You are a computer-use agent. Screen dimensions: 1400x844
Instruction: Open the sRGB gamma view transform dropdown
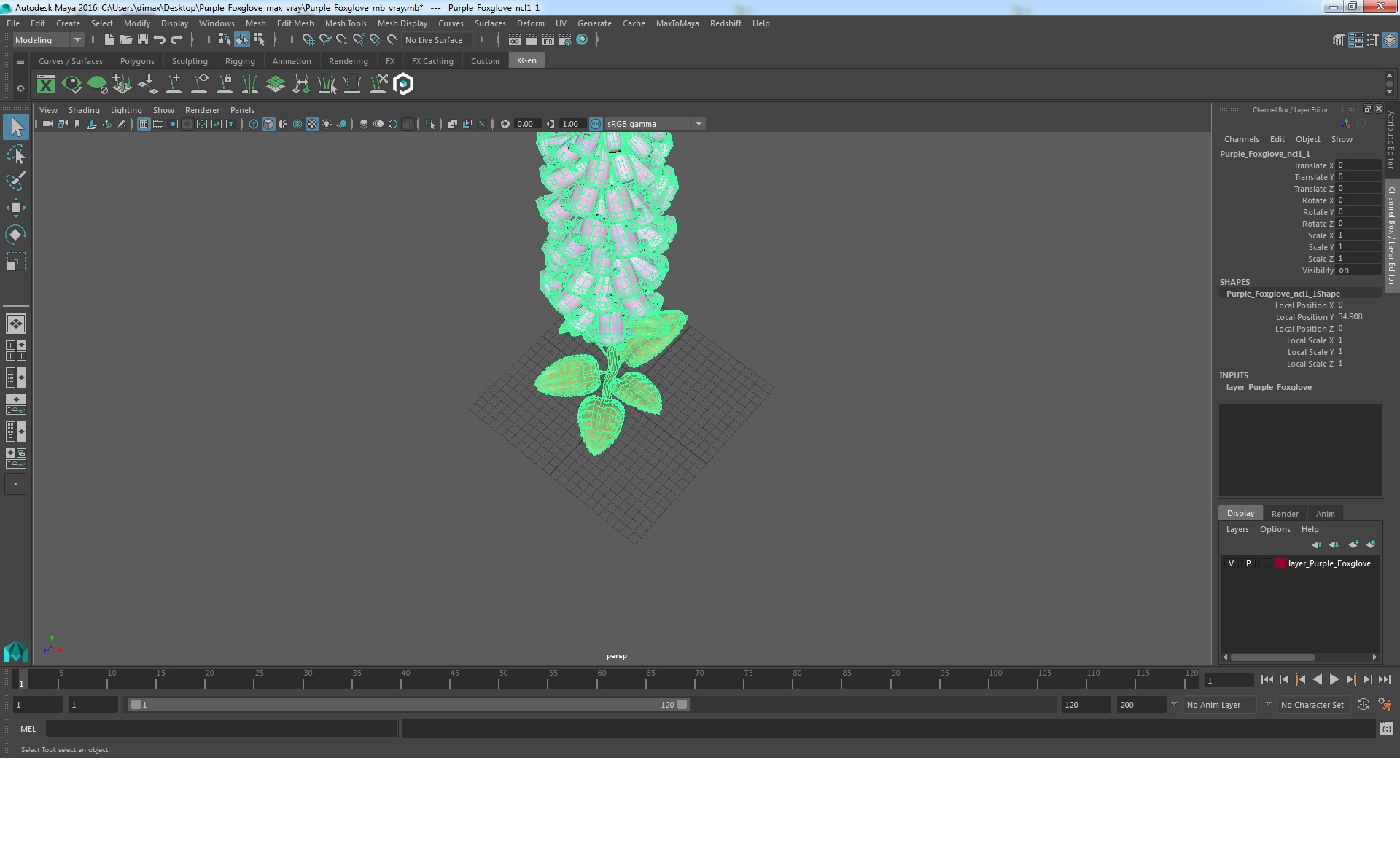click(x=654, y=124)
